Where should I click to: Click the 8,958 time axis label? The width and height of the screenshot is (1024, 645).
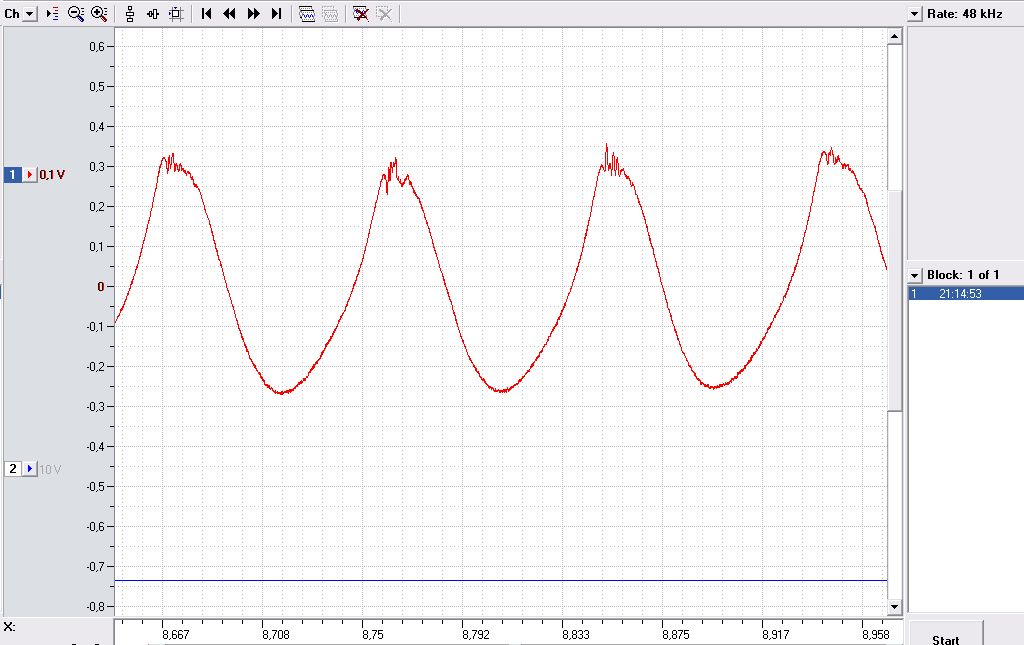click(875, 635)
